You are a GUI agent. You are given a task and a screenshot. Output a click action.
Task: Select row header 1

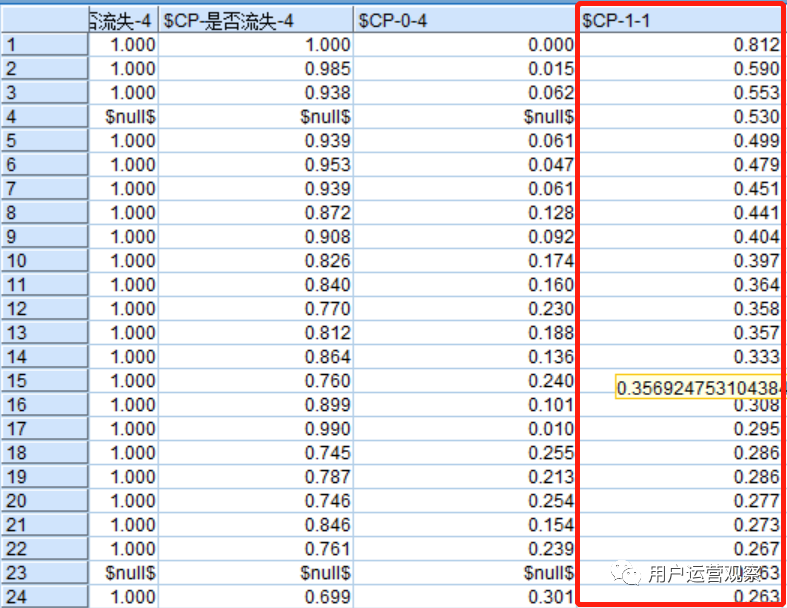[45, 45]
